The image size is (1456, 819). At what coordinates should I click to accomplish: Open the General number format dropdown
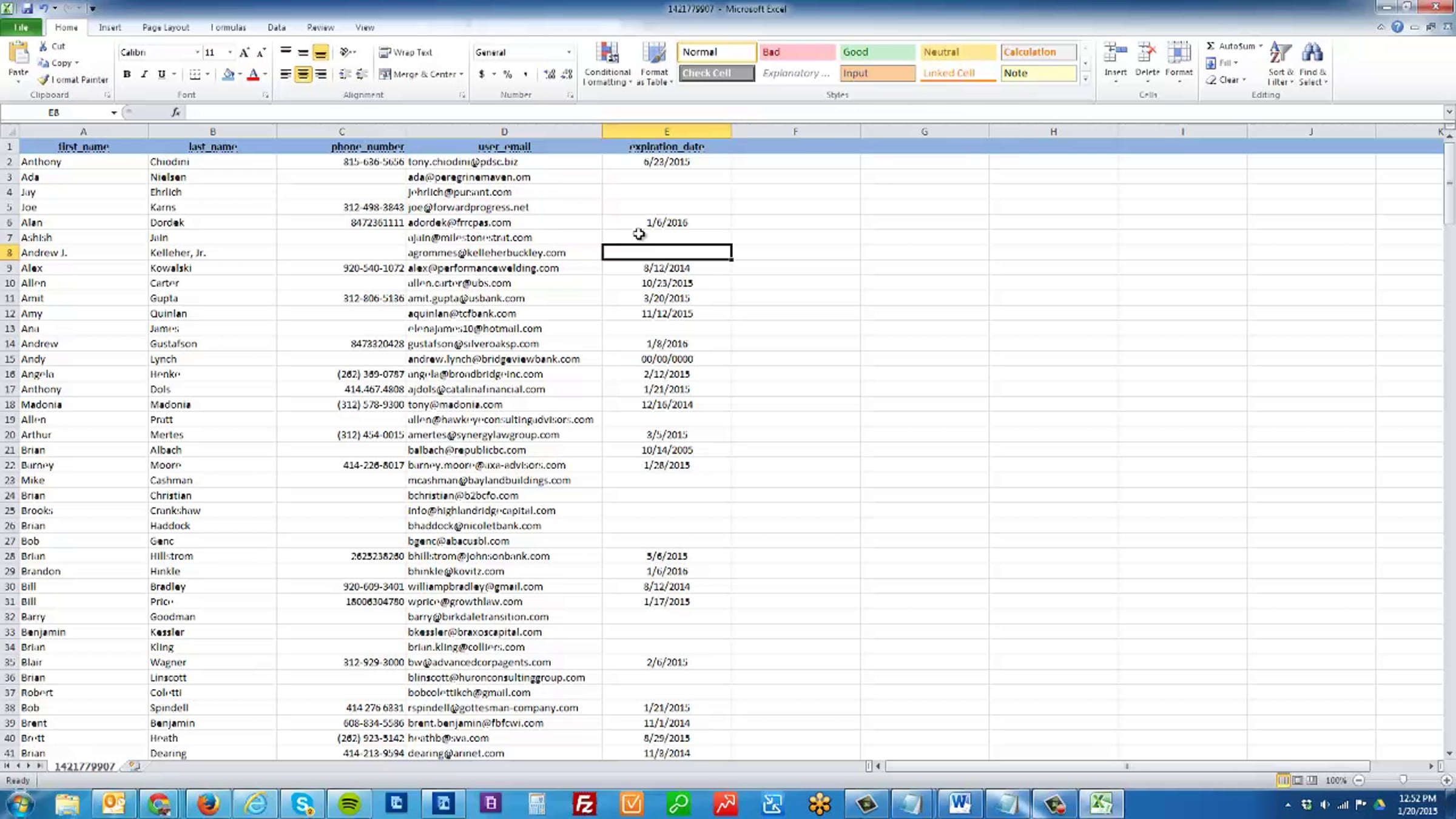(x=568, y=53)
